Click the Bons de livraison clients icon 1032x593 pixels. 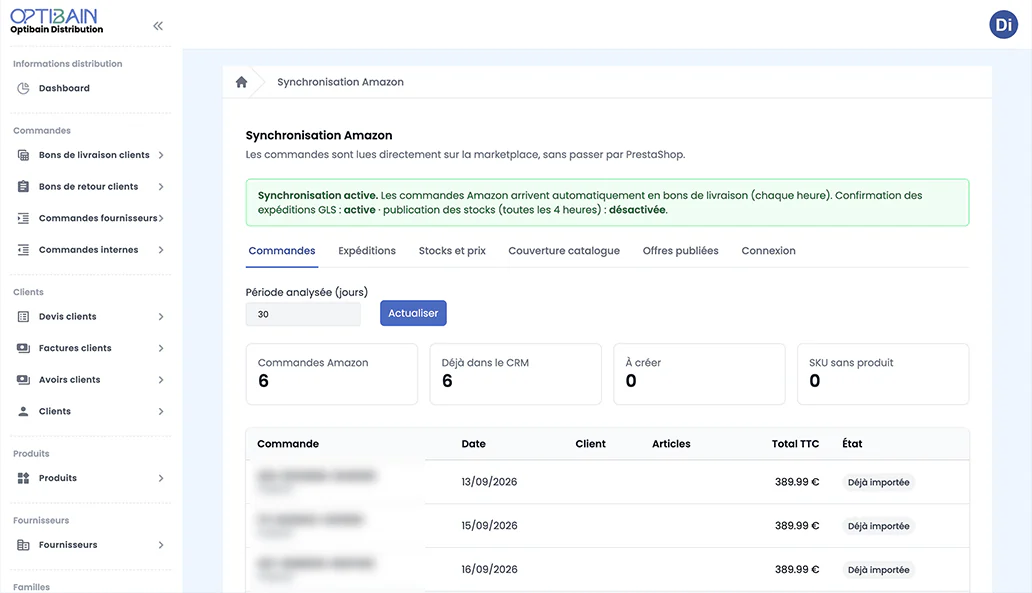[x=23, y=155]
